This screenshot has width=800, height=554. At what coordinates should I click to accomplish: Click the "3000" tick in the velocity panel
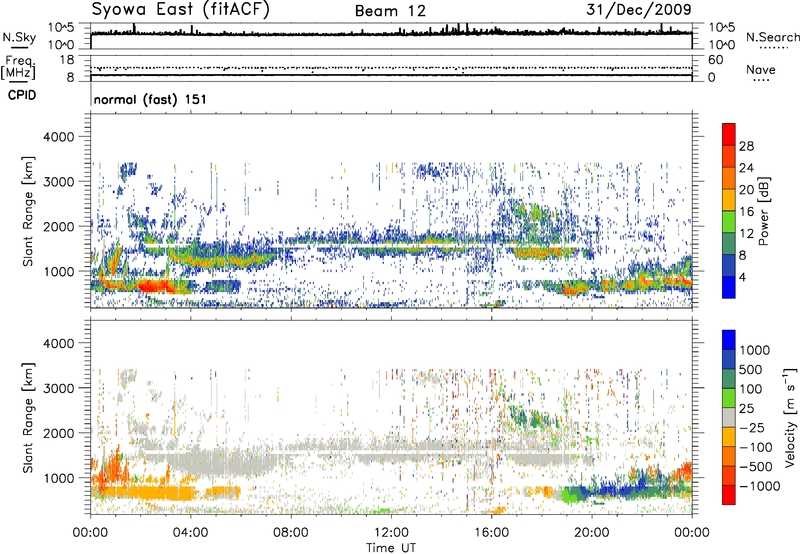pos(58,388)
